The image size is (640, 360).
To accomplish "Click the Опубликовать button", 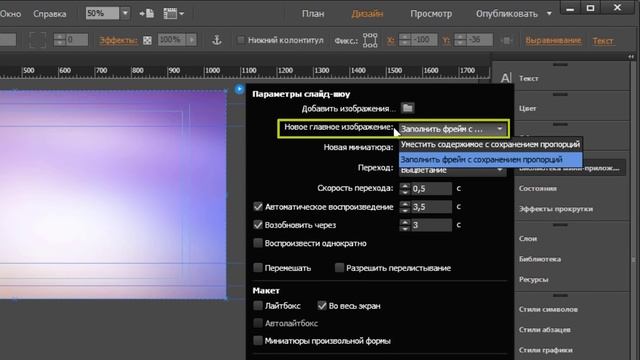I will click(507, 14).
